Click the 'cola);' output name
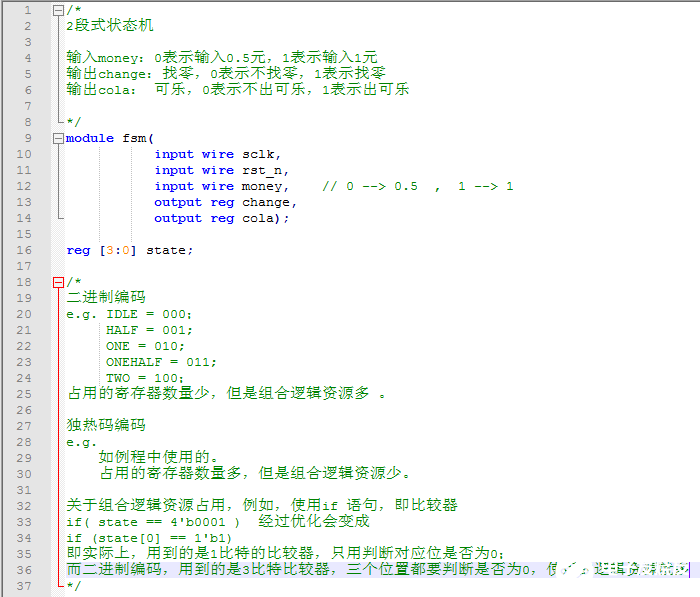Image resolution: width=700 pixels, height=597 pixels. (265, 218)
